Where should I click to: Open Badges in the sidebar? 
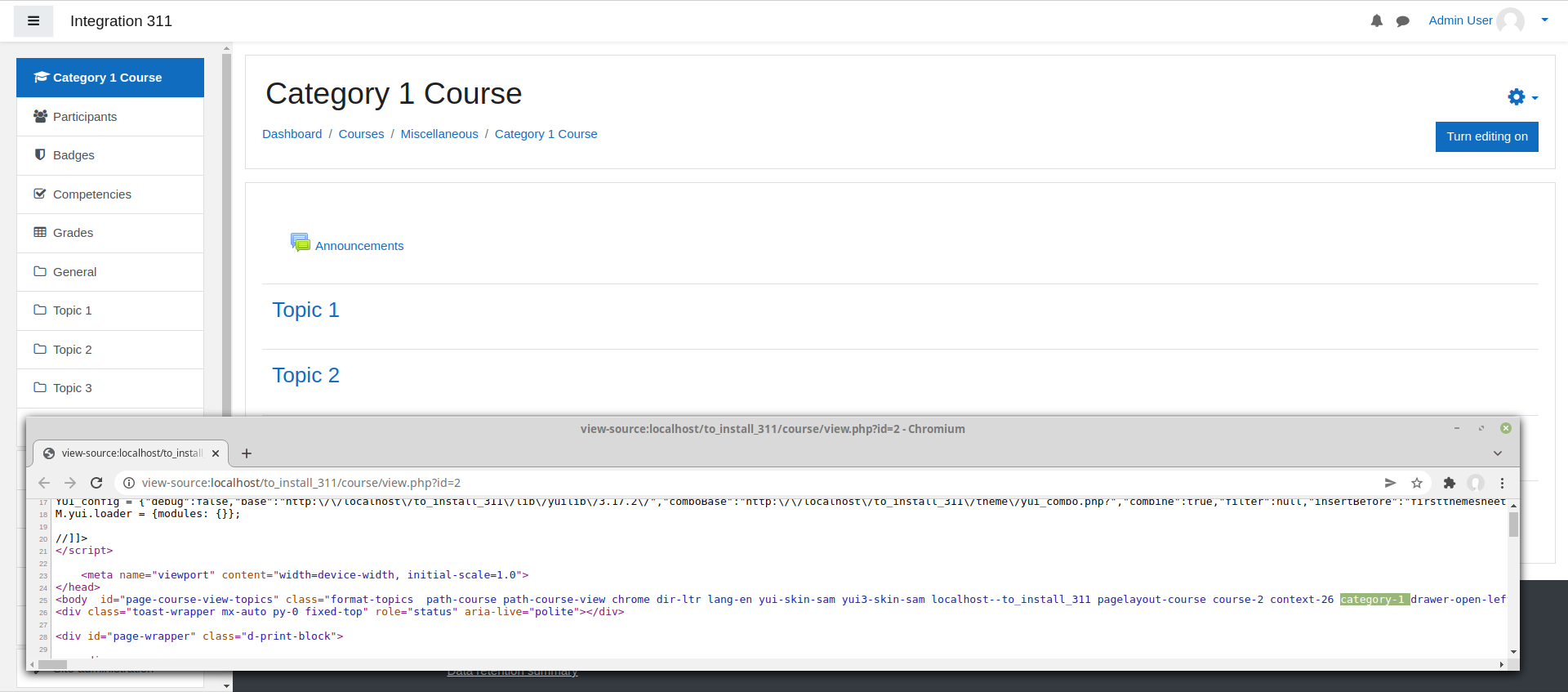pyautogui.click(x=110, y=155)
